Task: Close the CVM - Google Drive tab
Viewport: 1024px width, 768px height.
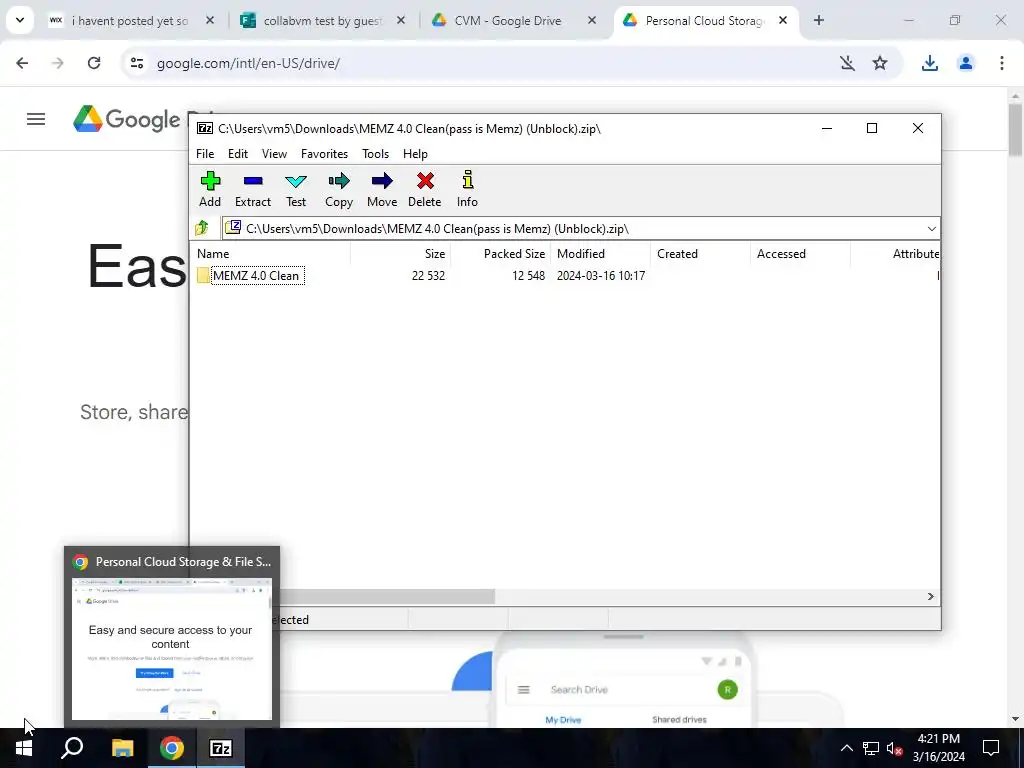Action: click(592, 21)
